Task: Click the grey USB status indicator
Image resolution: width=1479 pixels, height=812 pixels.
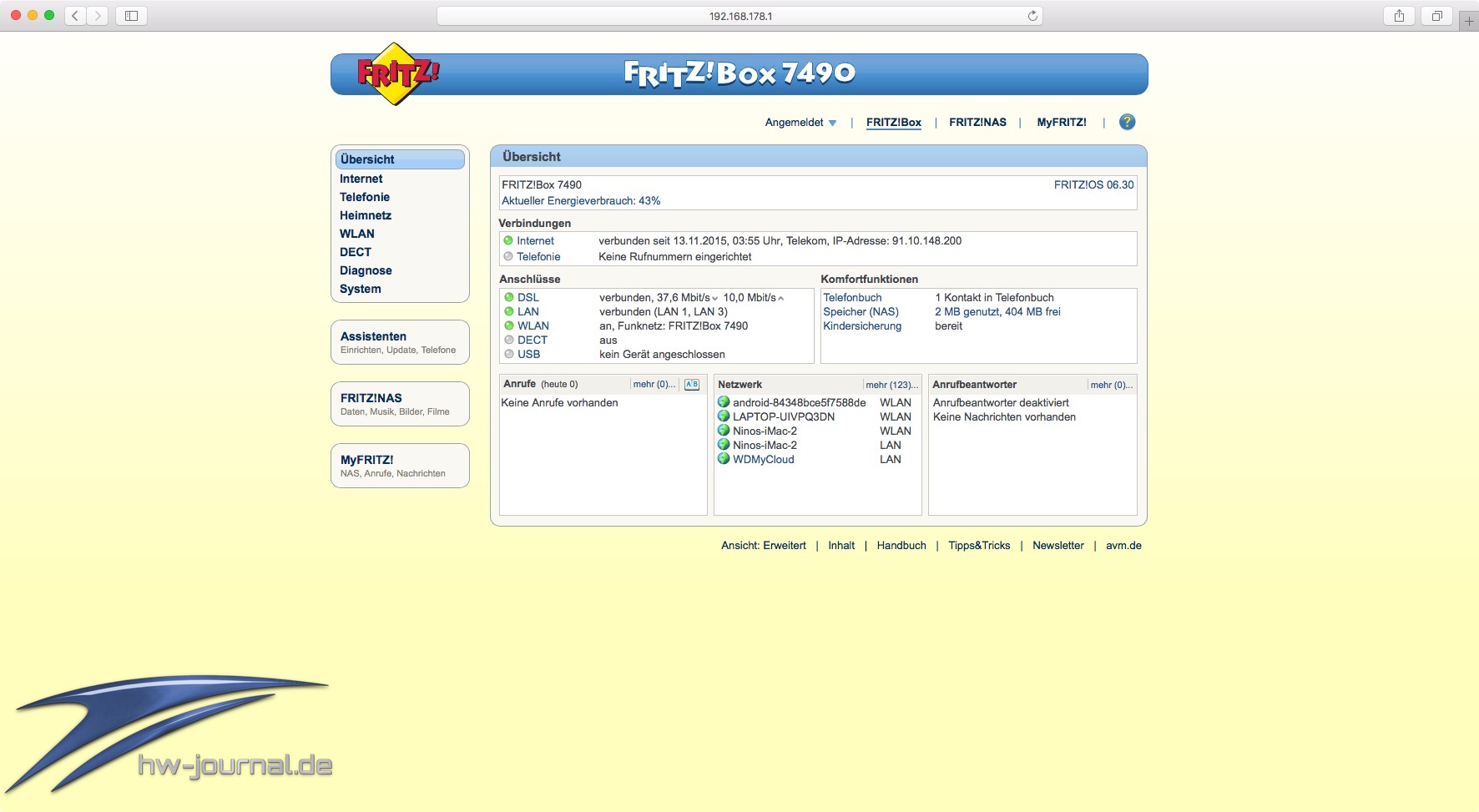Action: pos(509,354)
